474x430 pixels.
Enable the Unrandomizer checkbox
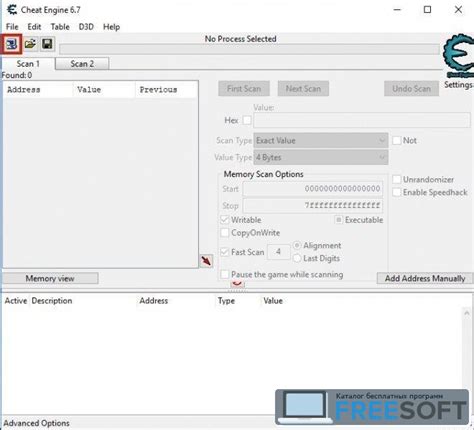397,179
